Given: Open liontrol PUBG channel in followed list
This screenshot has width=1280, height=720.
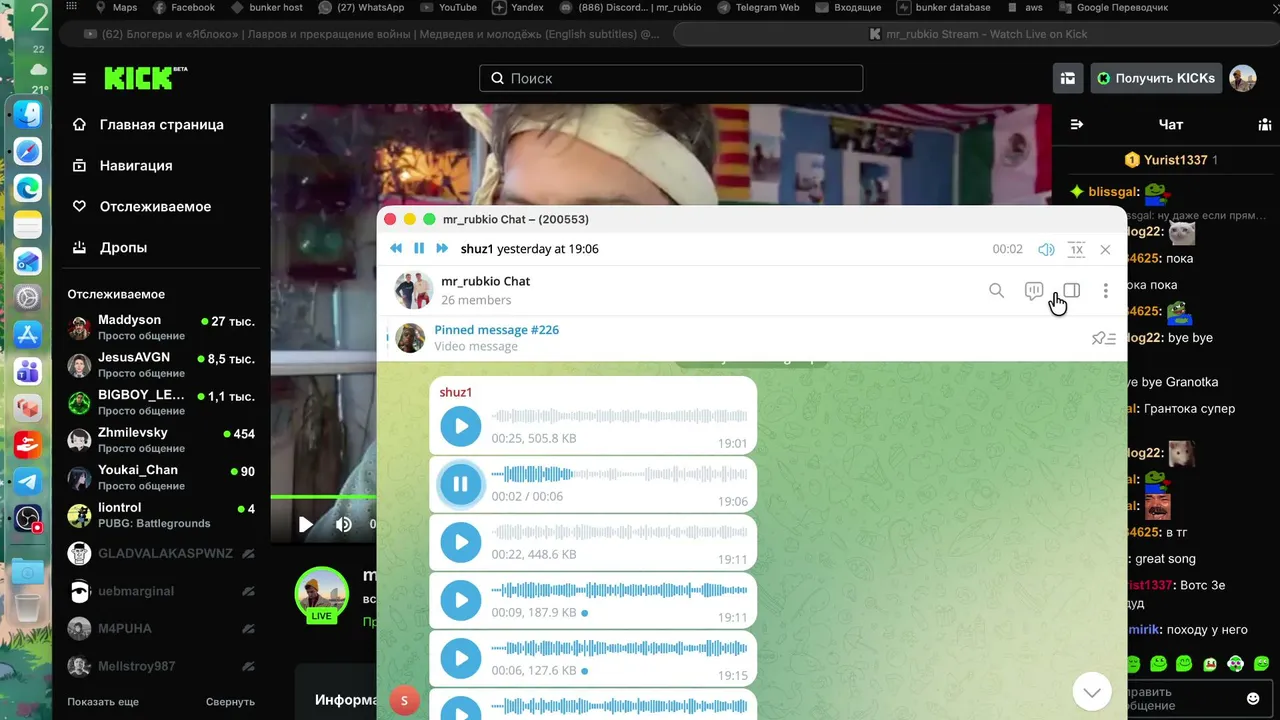Looking at the screenshot, I should pyautogui.click(x=161, y=515).
